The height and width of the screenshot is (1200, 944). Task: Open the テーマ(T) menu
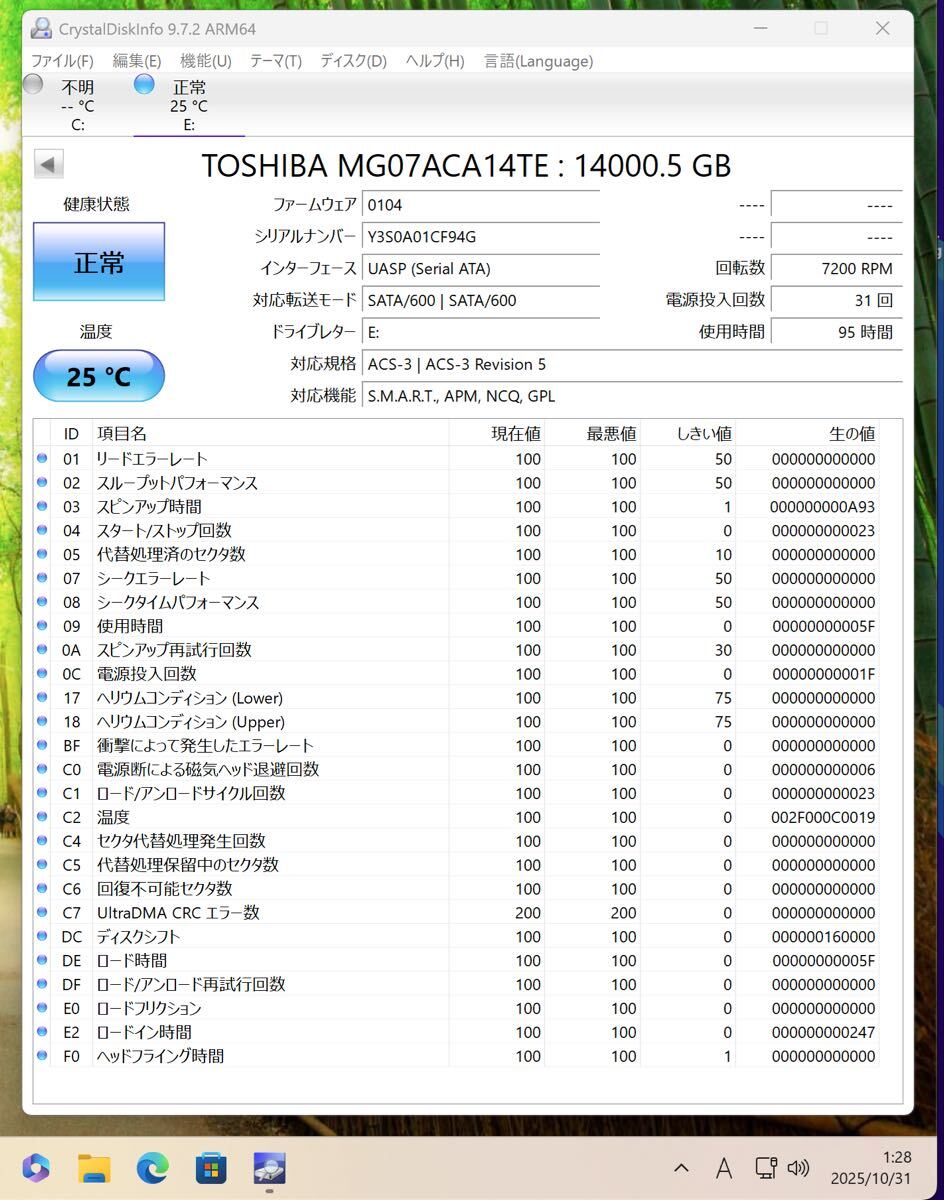coord(275,61)
